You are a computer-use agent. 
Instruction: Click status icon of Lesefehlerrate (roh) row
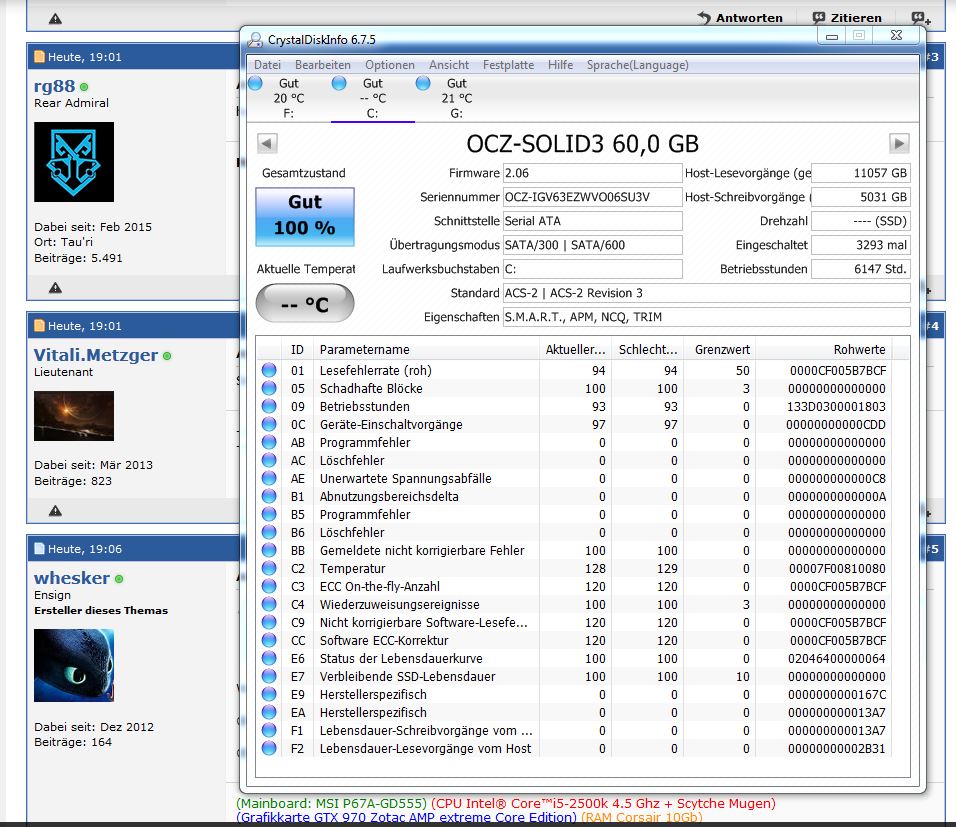[269, 370]
